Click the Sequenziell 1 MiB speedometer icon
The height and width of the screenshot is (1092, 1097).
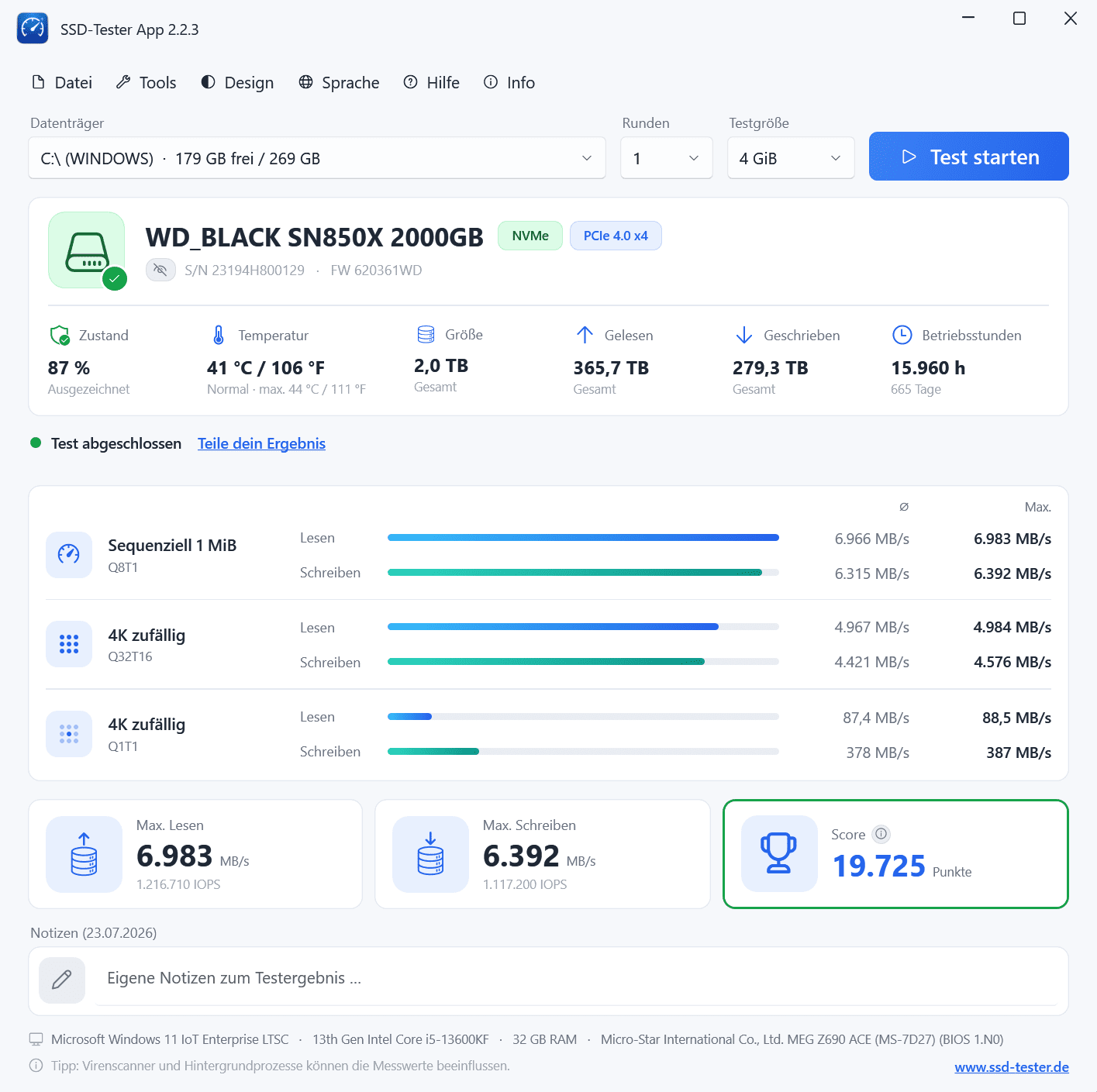click(x=69, y=555)
